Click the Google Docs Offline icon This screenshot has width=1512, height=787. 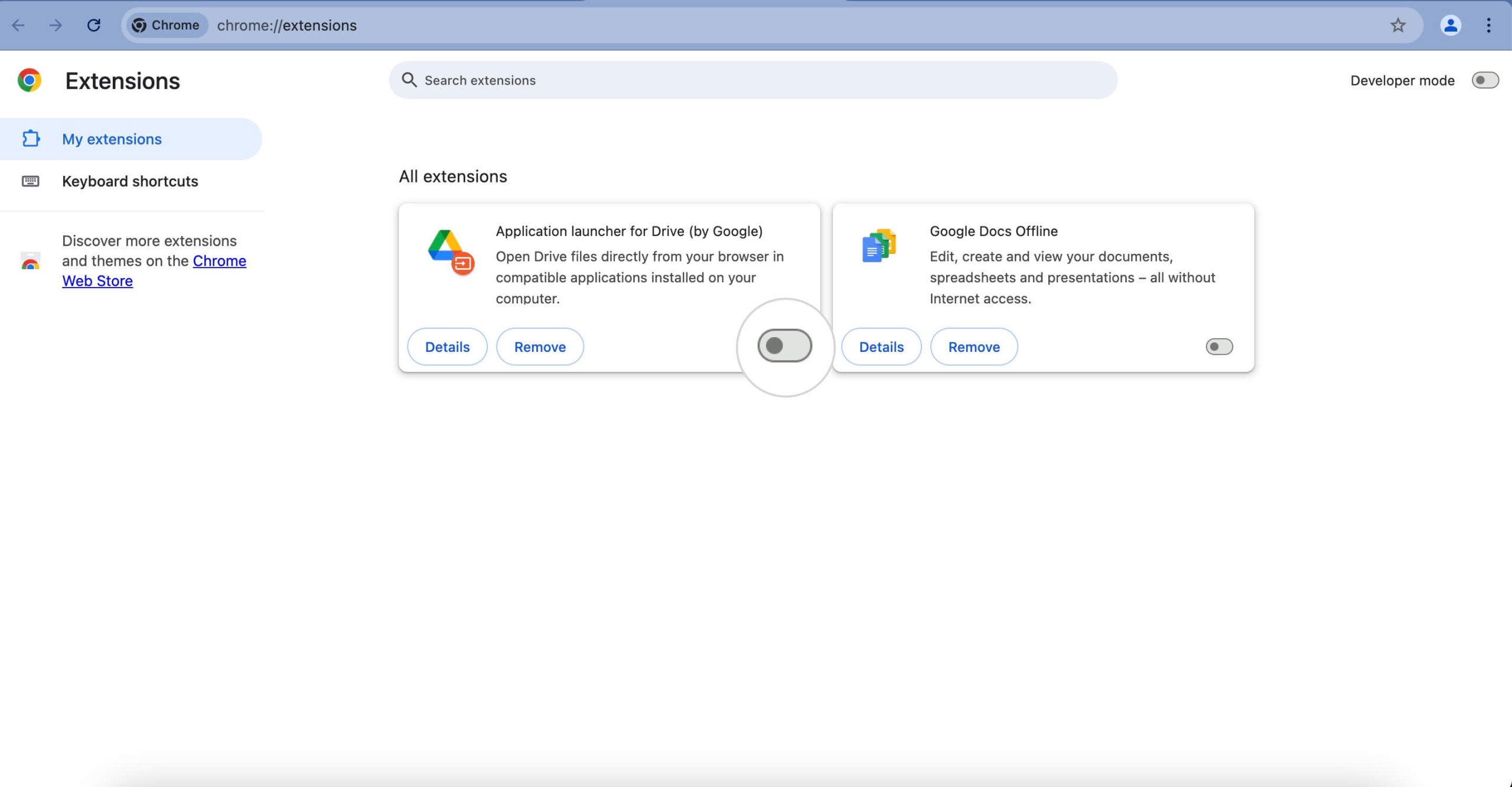tap(879, 246)
